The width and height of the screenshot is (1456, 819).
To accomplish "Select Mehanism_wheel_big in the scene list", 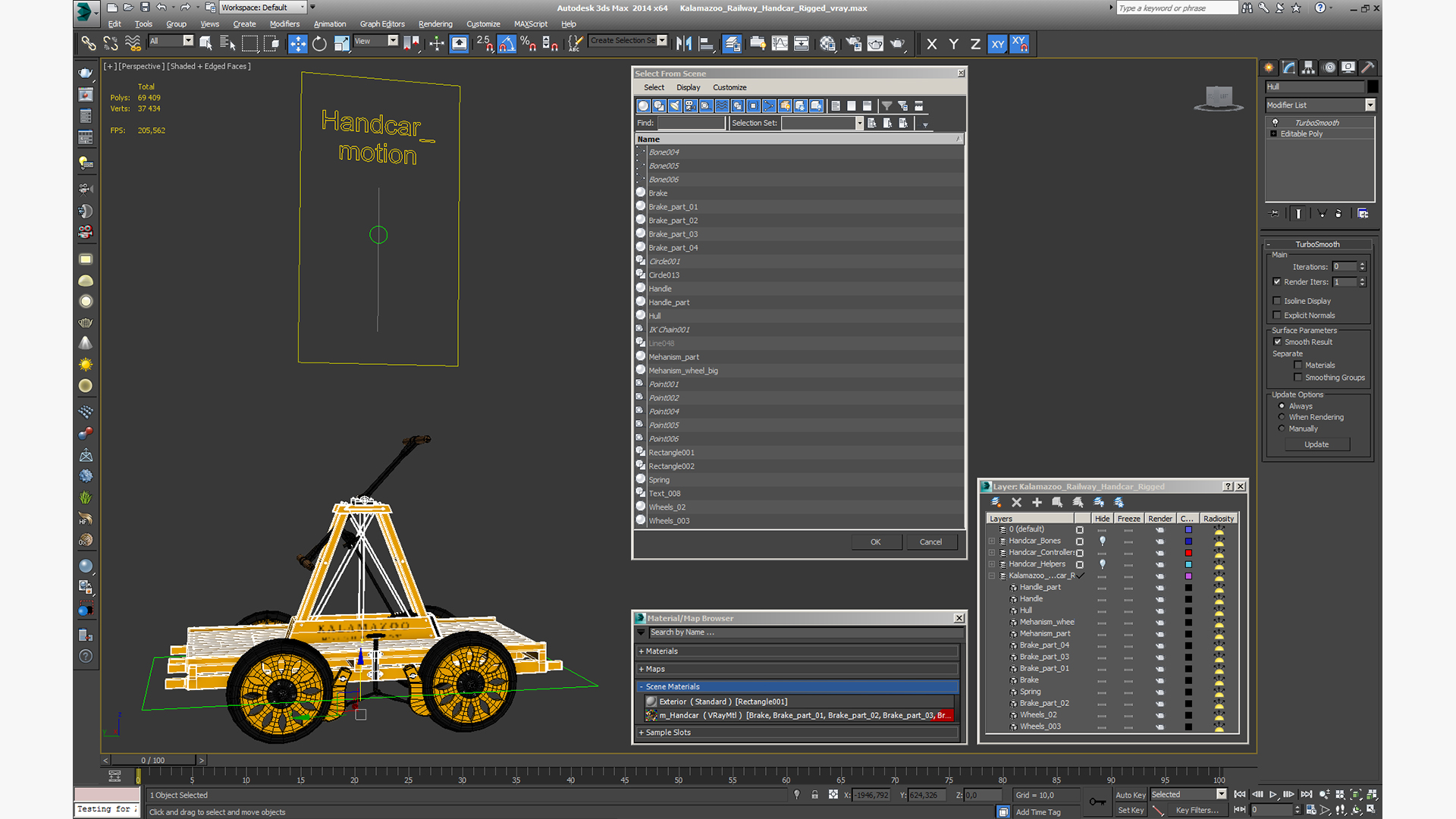I will pyautogui.click(x=799, y=371).
